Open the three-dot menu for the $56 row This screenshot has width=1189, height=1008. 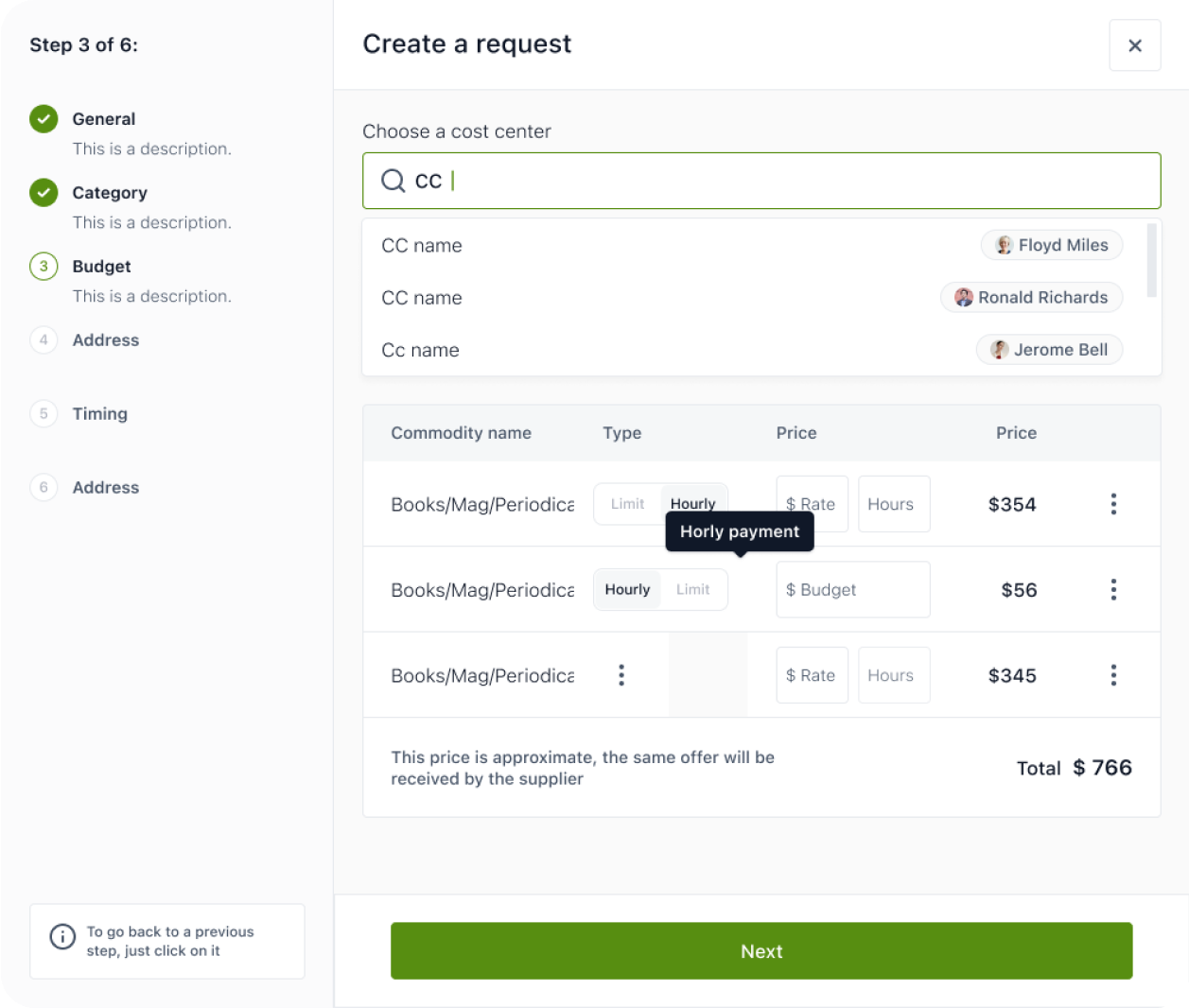[x=1113, y=589]
